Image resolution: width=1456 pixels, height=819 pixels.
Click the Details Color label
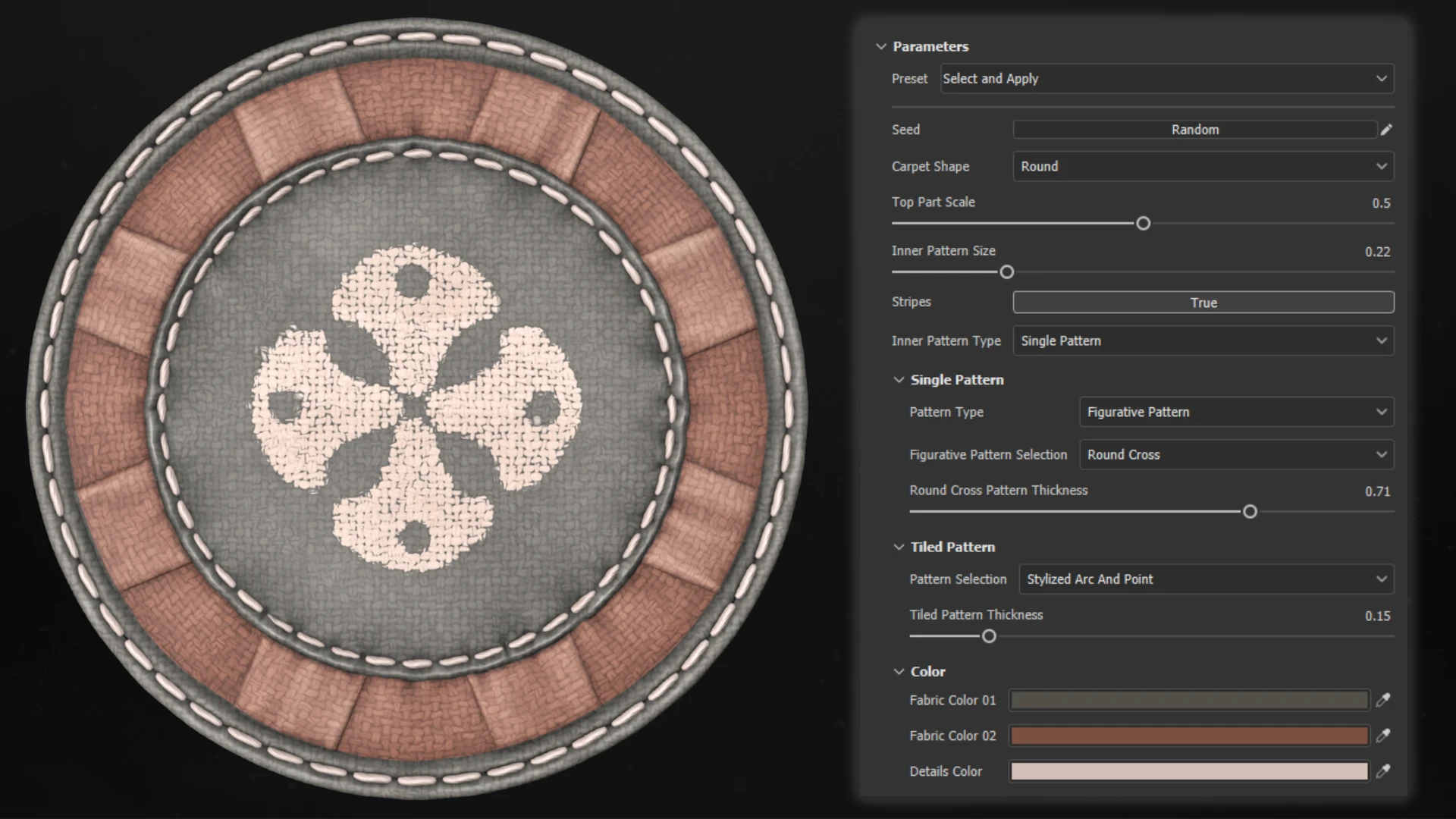[x=946, y=771]
